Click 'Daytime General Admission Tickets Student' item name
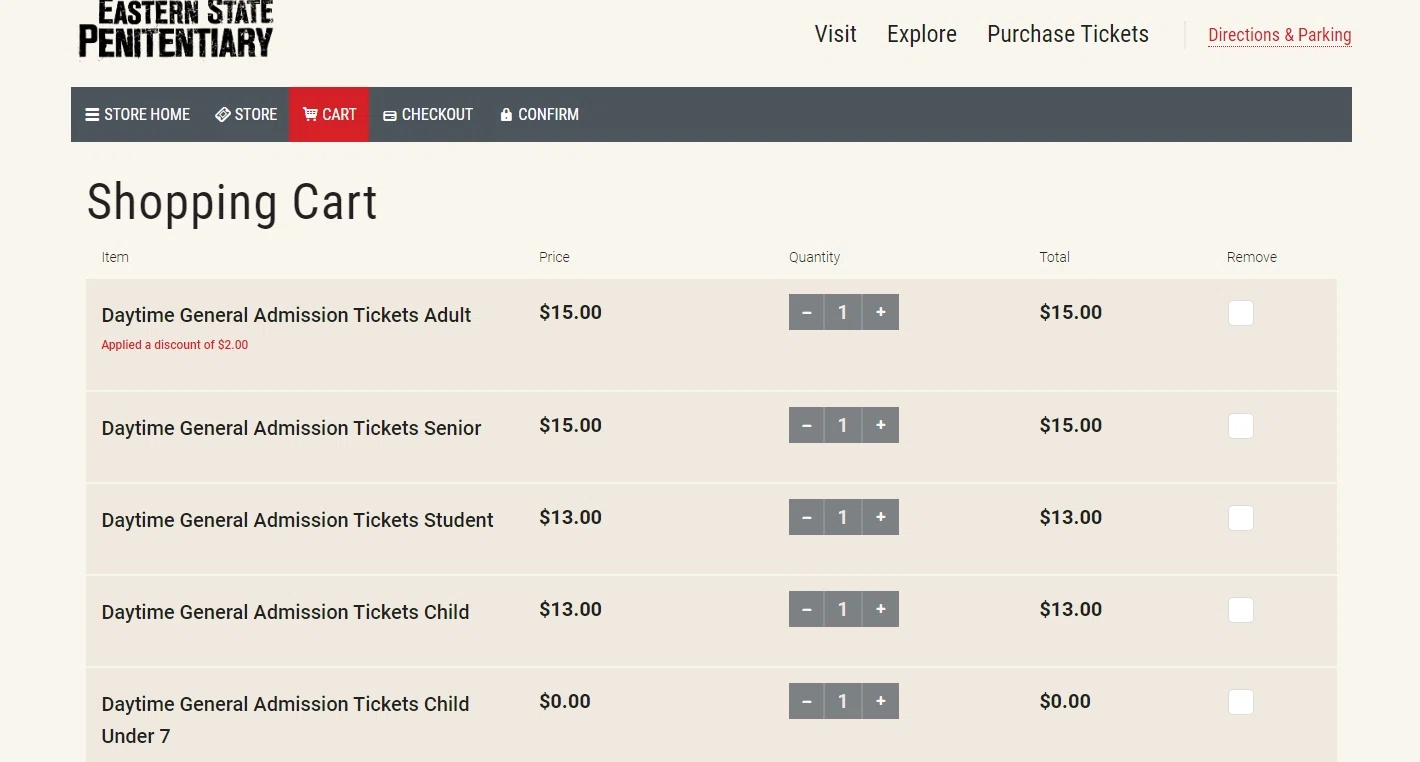The height and width of the screenshot is (762, 1420). [297, 520]
